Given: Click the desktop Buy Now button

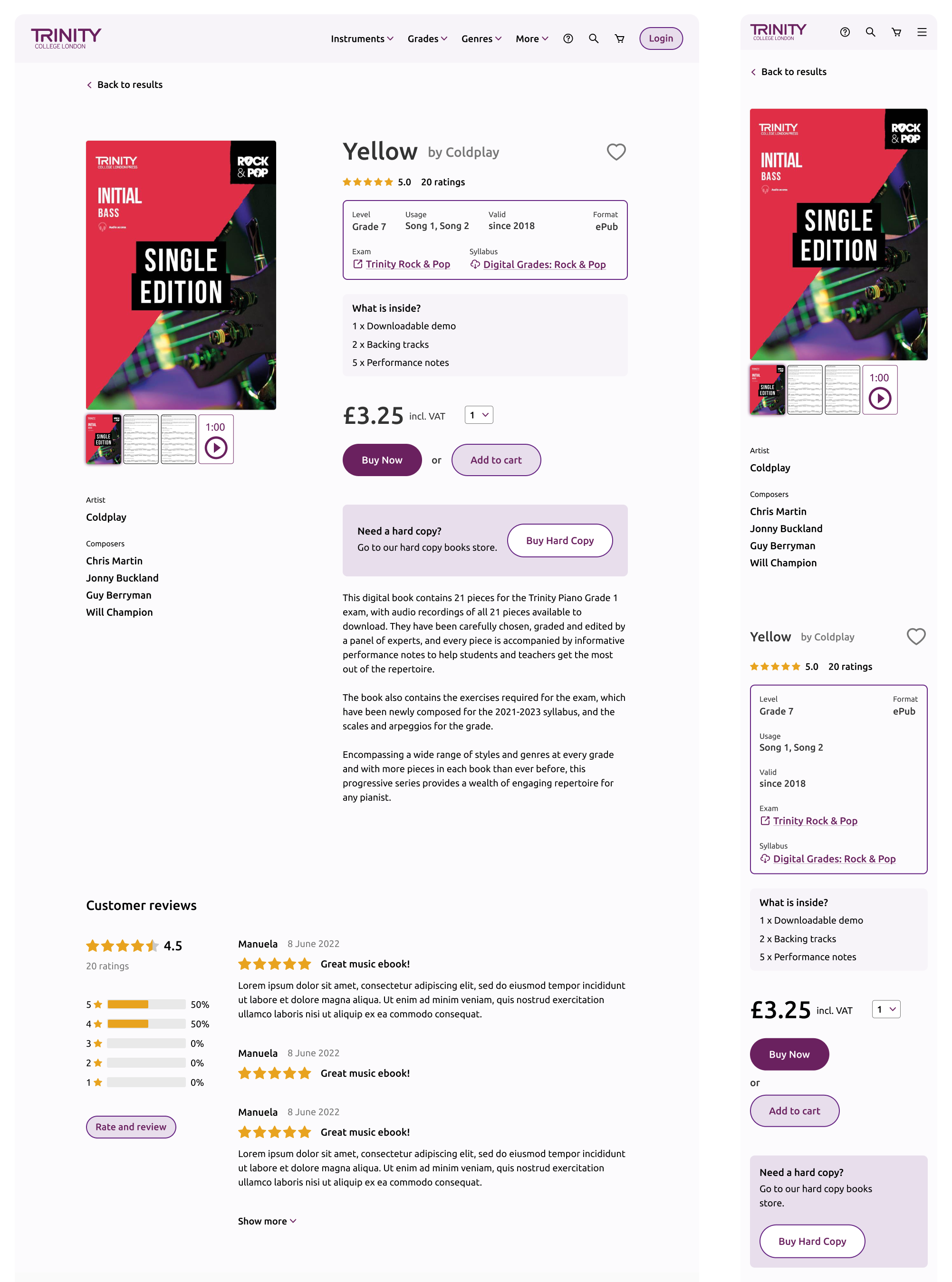Looking at the screenshot, I should coord(382,460).
